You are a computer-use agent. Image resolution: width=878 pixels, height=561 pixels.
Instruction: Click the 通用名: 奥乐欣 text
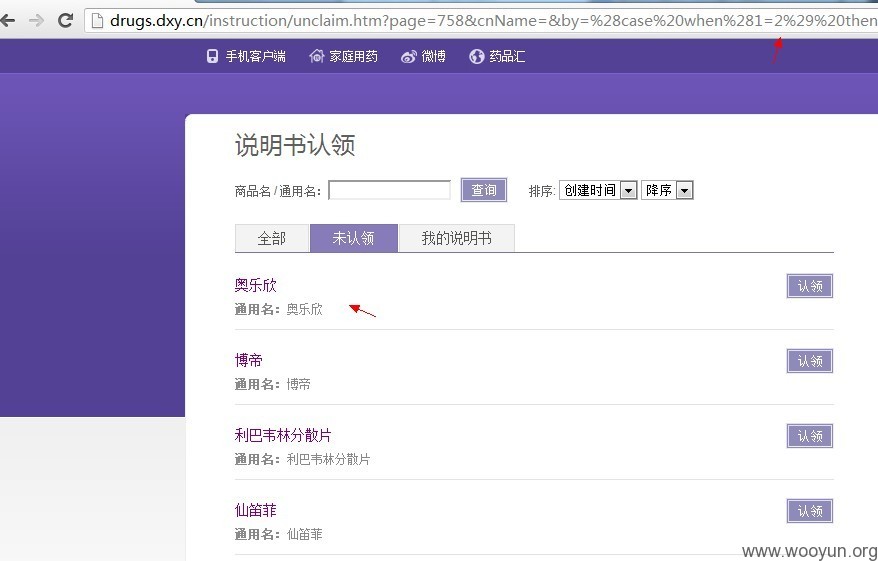tap(279, 310)
